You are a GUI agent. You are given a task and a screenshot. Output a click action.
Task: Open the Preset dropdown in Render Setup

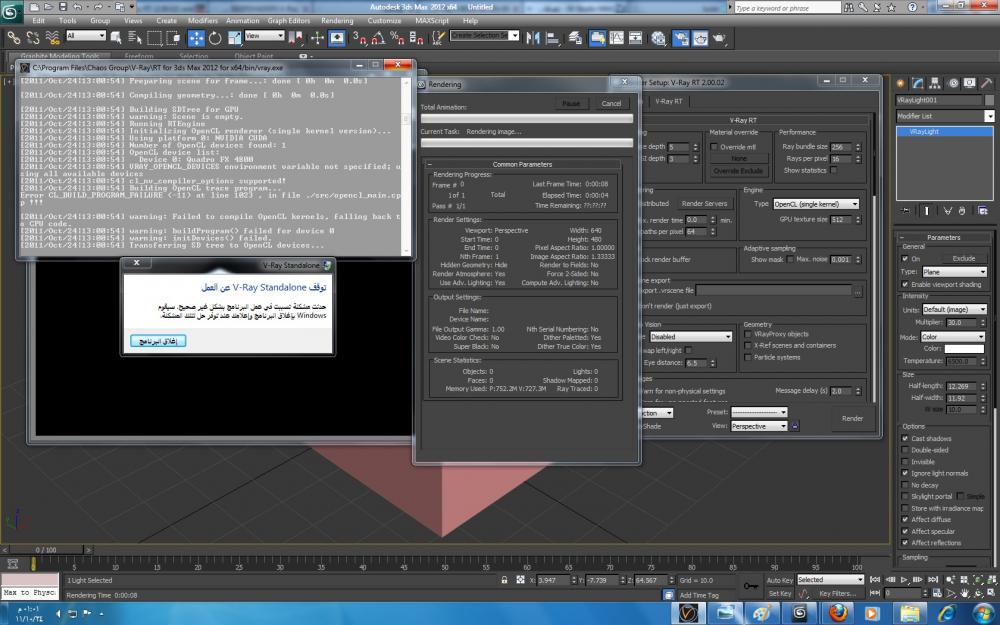coord(758,412)
